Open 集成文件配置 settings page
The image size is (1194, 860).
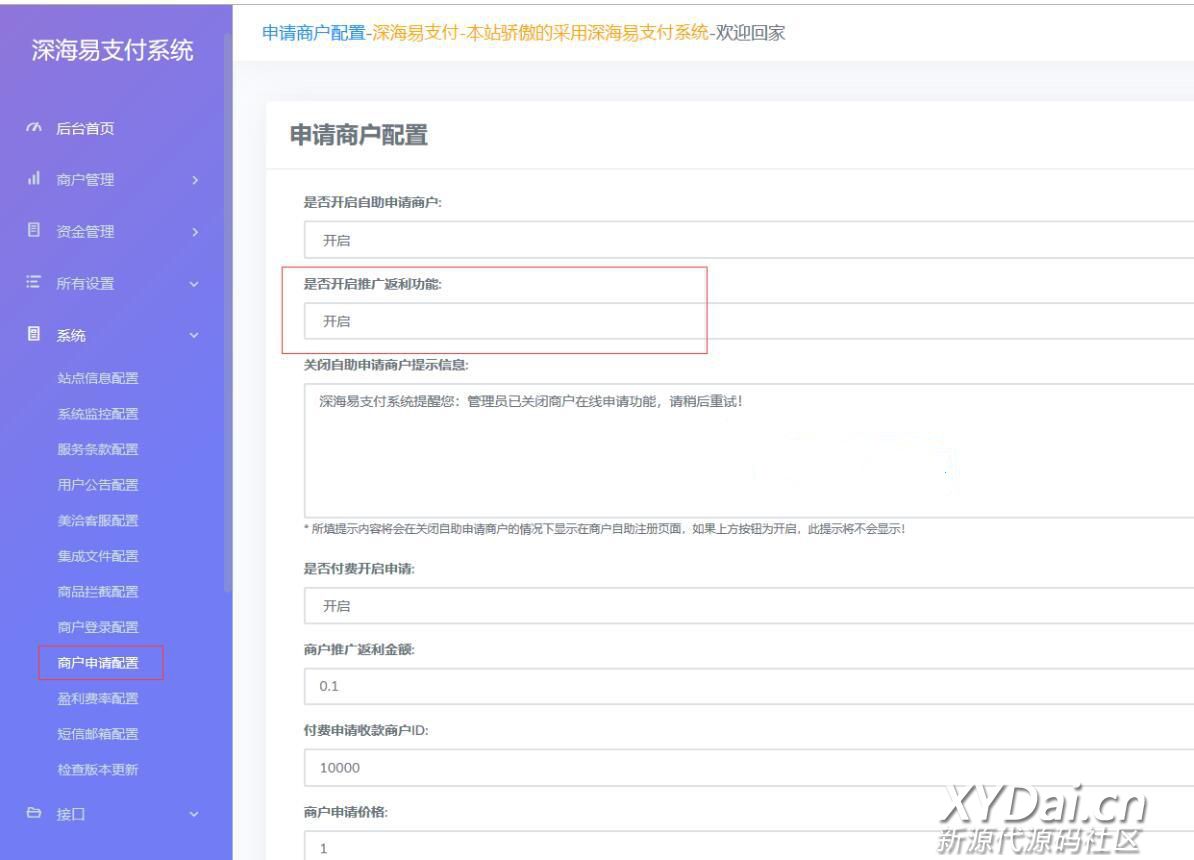[x=98, y=556]
